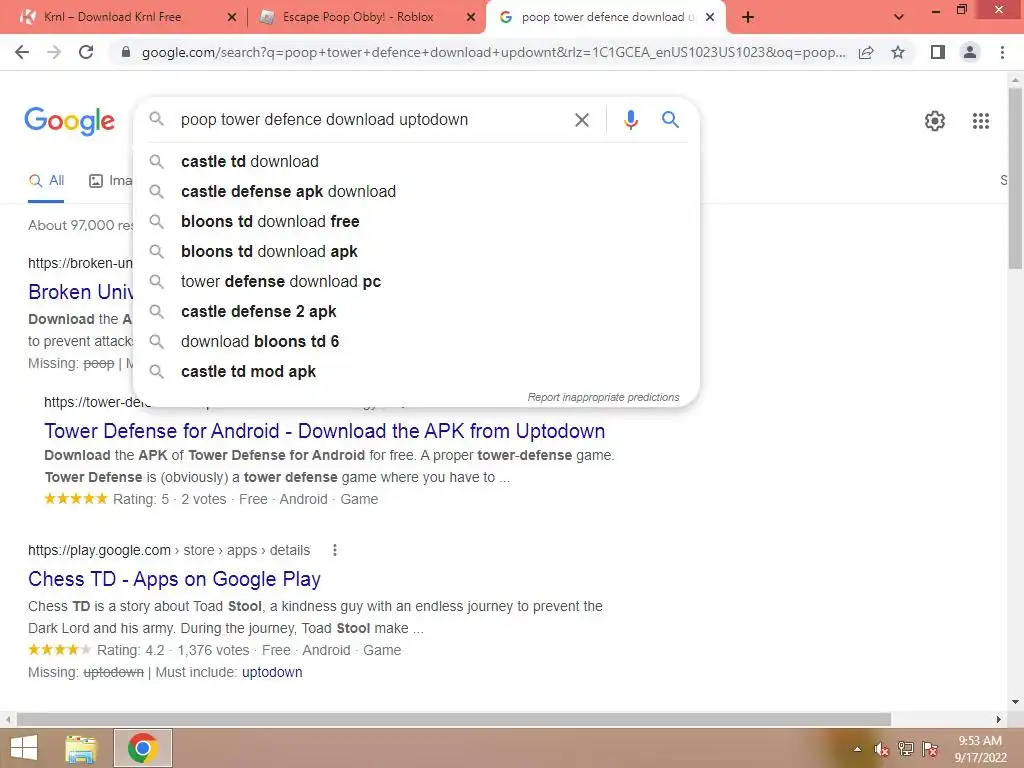1024x768 pixels.
Task: Choose suggestion castle td mod apk
Action: tap(416, 372)
